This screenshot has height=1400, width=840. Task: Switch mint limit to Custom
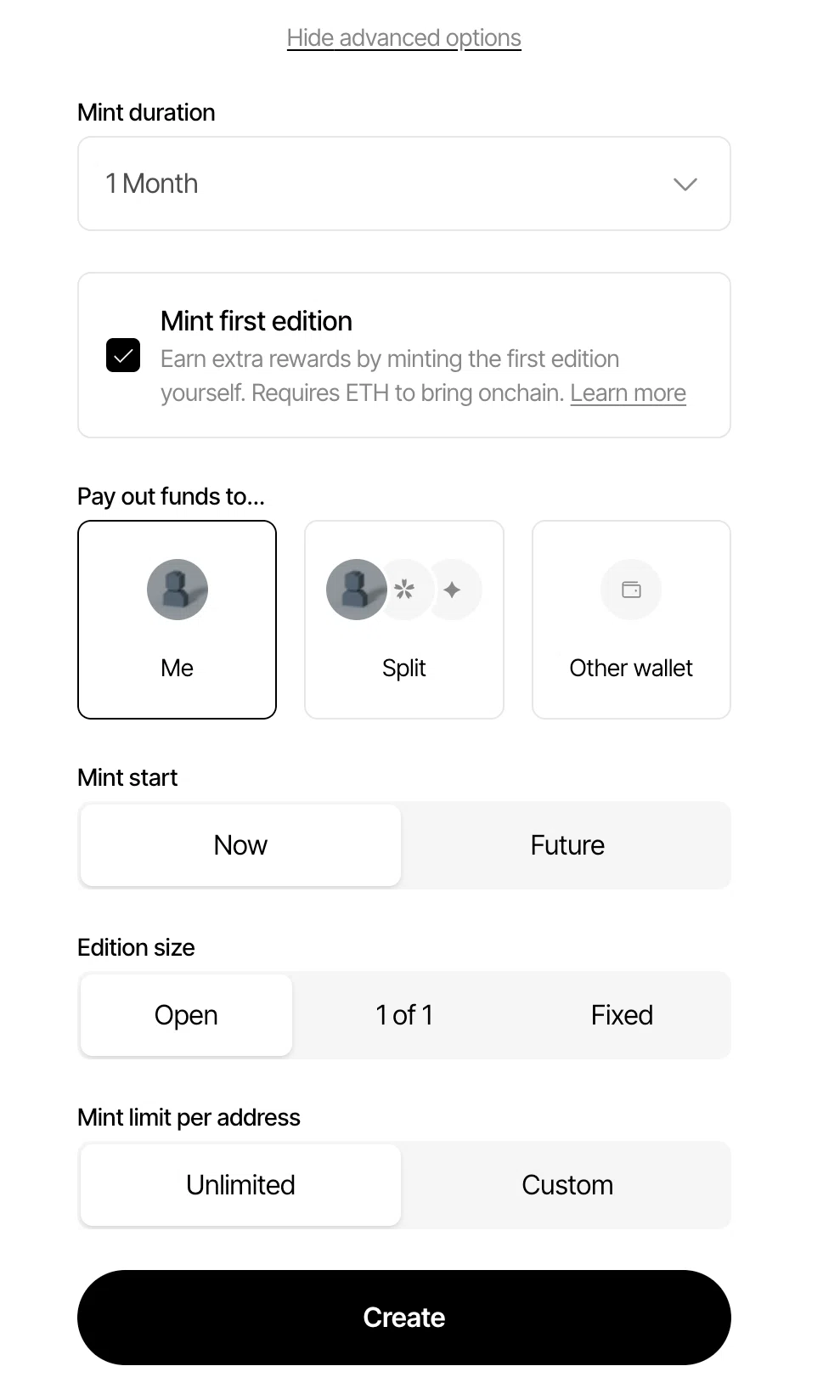[x=567, y=1185]
